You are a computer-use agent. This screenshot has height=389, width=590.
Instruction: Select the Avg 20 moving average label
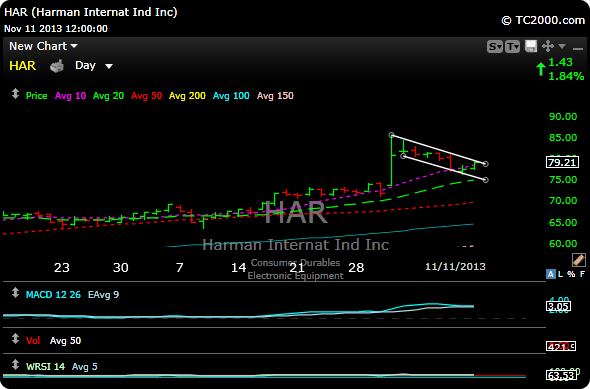point(108,96)
